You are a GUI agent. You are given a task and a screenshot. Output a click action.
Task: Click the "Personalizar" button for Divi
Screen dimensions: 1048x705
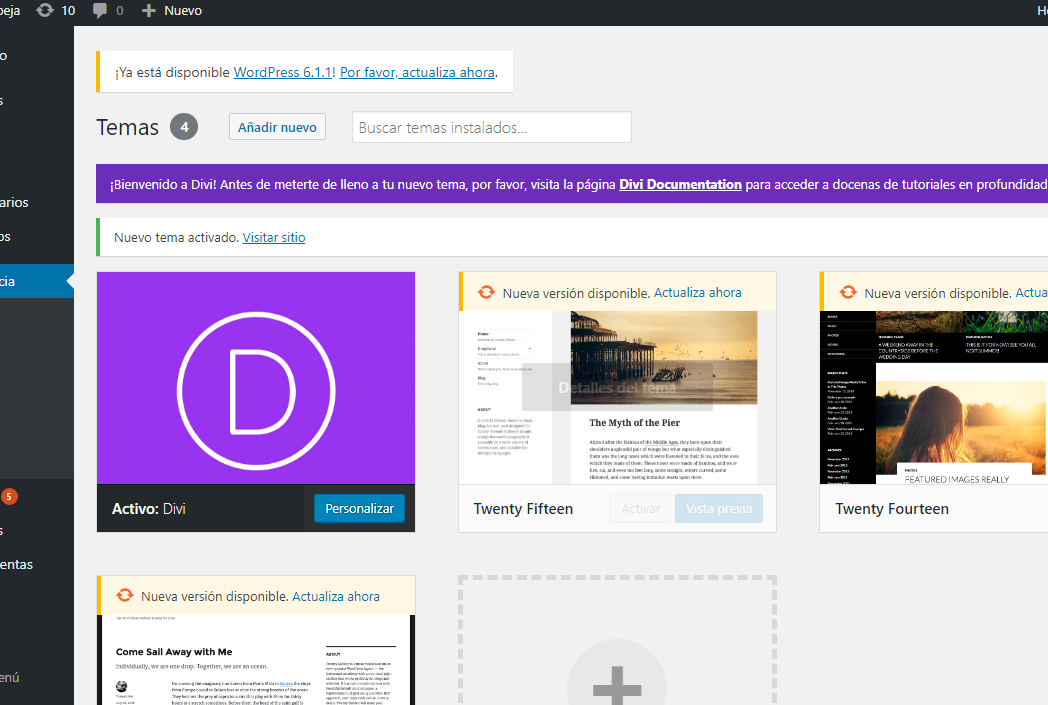(360, 509)
